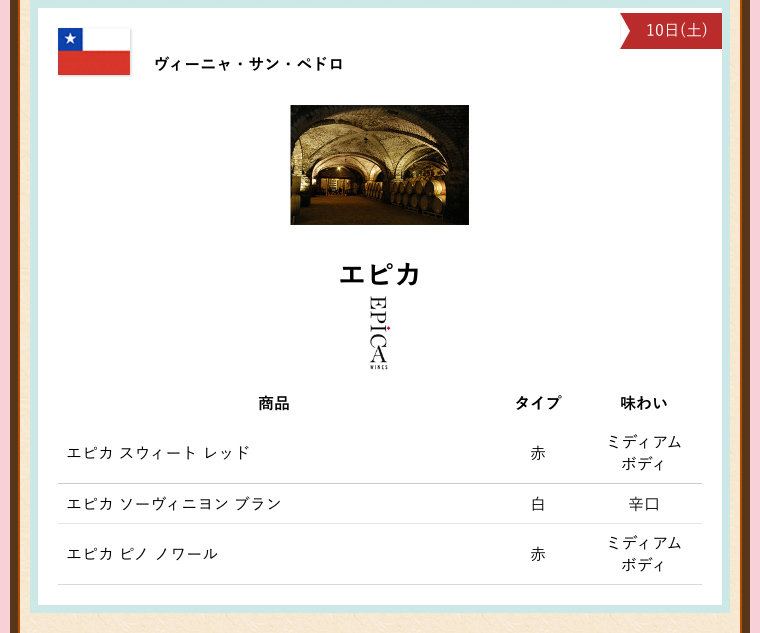Select the red 10日(土) date ribbon
This screenshot has width=760, height=633.
tap(674, 30)
